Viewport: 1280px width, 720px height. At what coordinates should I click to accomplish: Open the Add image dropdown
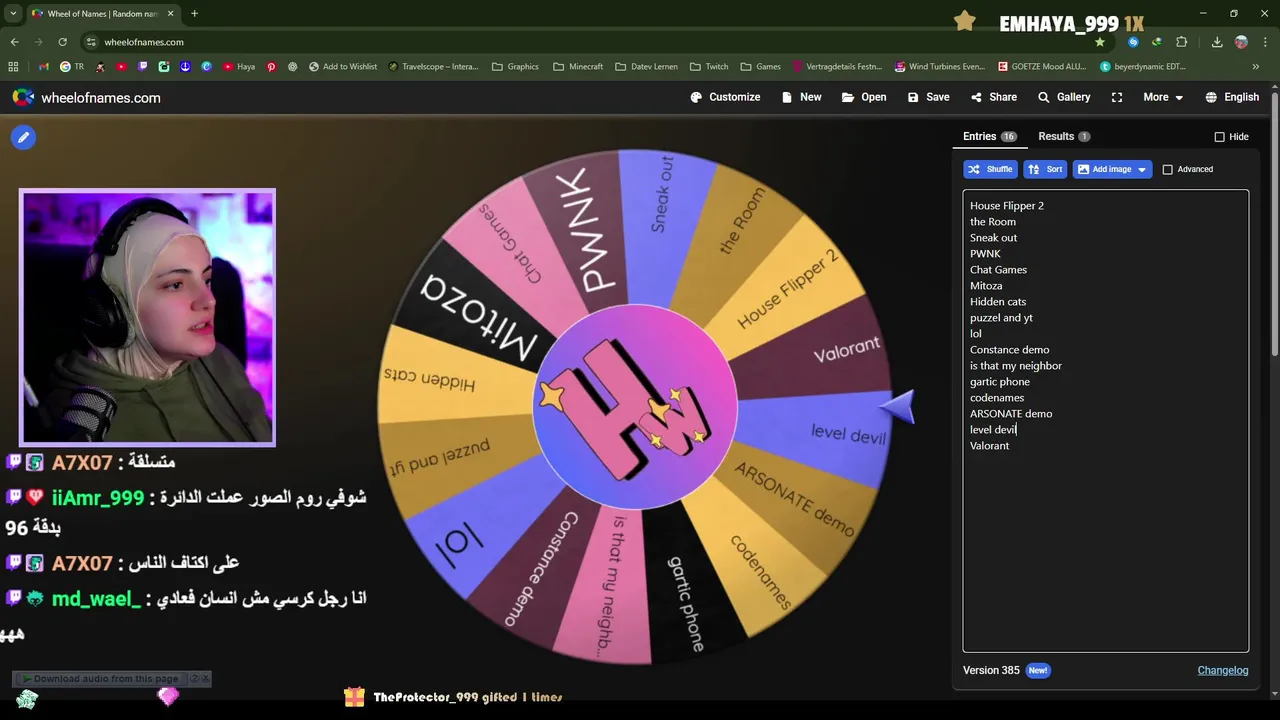click(x=1112, y=169)
